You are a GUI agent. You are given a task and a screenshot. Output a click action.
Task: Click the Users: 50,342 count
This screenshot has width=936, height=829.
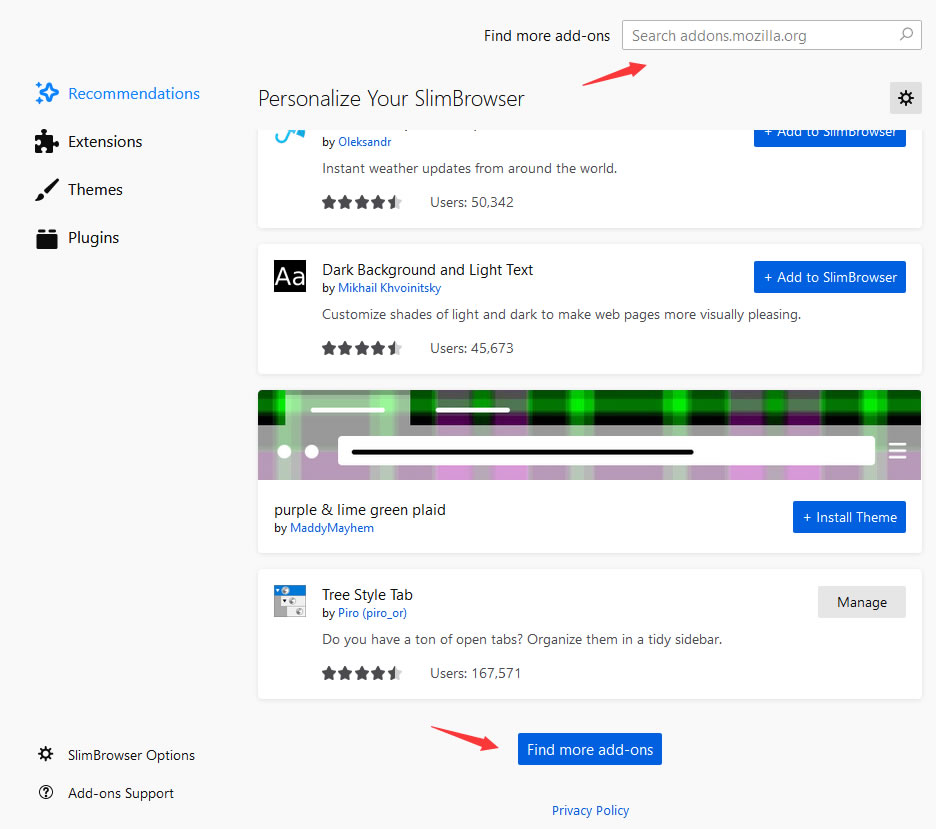pyautogui.click(x=472, y=202)
